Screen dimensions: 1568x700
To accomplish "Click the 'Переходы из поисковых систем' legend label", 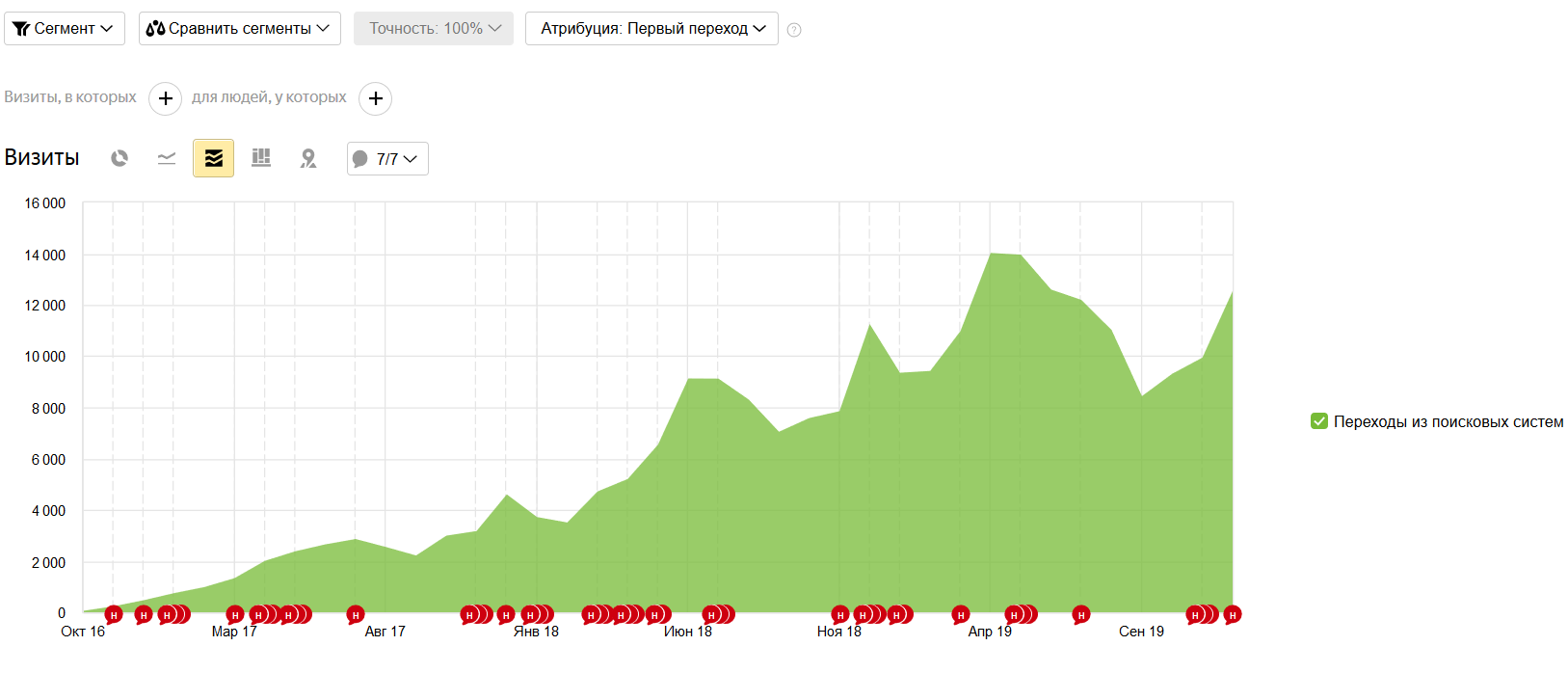I will 1448,421.
